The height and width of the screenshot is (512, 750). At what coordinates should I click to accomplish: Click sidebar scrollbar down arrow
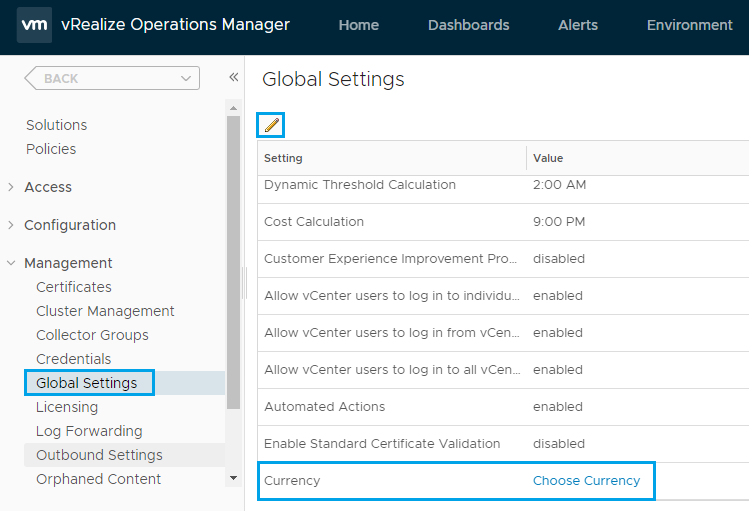(x=233, y=478)
